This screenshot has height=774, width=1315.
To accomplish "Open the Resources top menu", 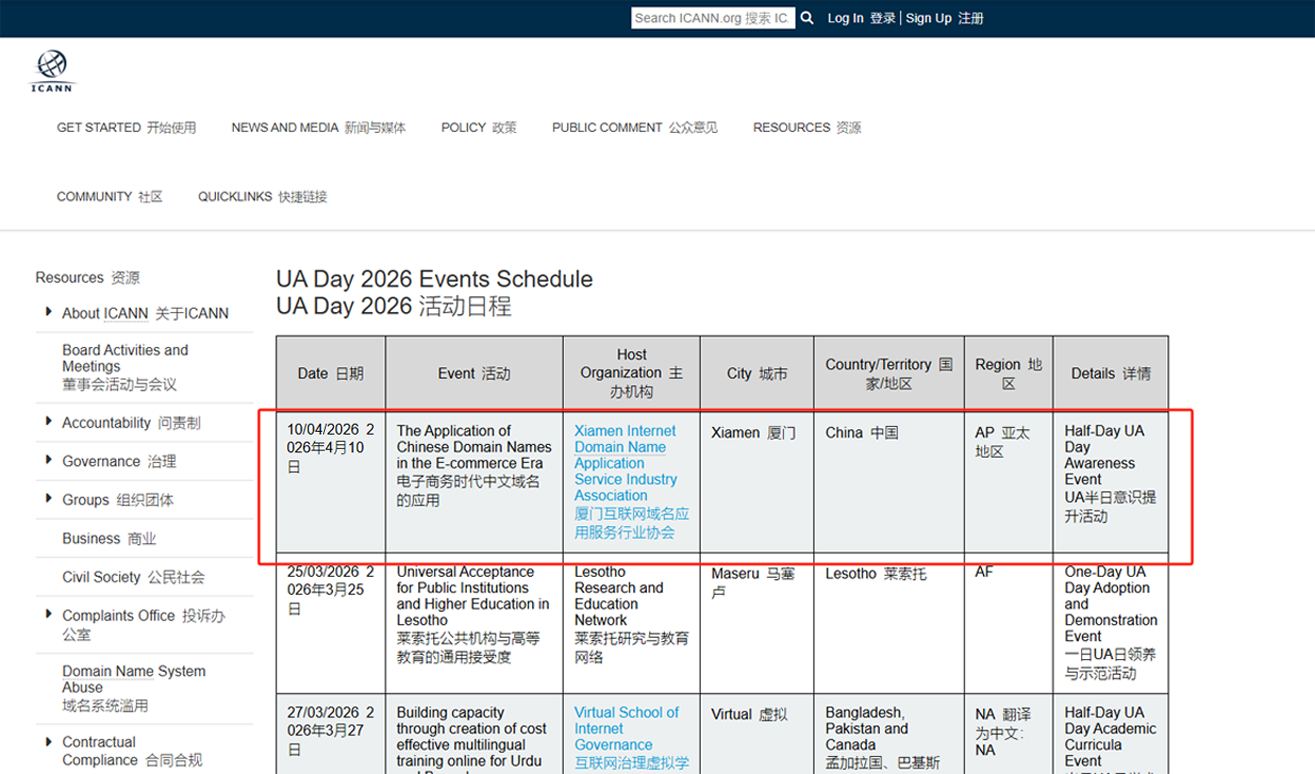I will click(x=806, y=128).
